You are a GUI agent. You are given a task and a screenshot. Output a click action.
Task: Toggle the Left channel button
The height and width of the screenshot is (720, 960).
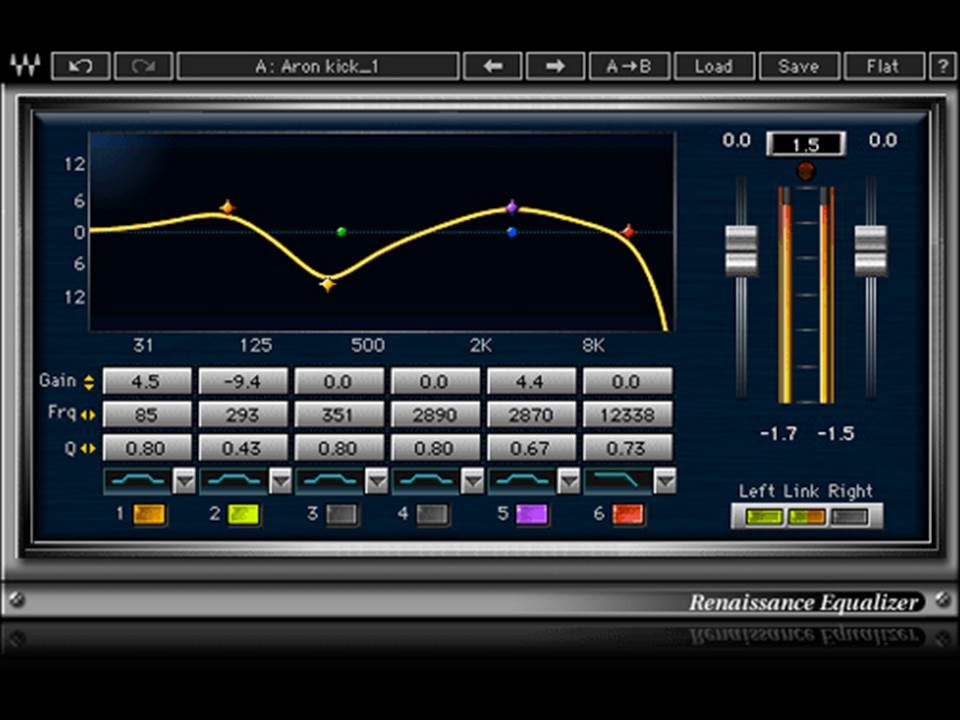click(x=763, y=517)
